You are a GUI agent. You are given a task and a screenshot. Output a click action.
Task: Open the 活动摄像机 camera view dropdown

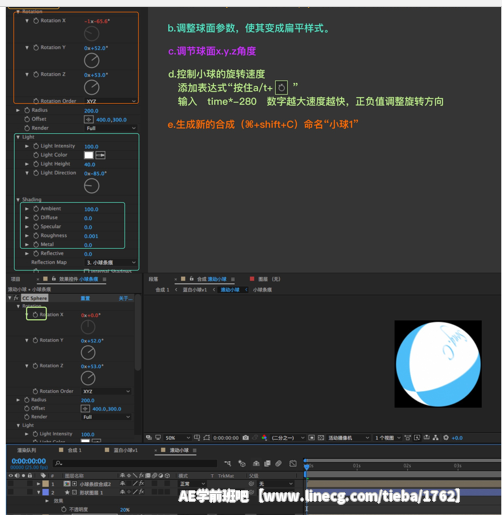349,438
